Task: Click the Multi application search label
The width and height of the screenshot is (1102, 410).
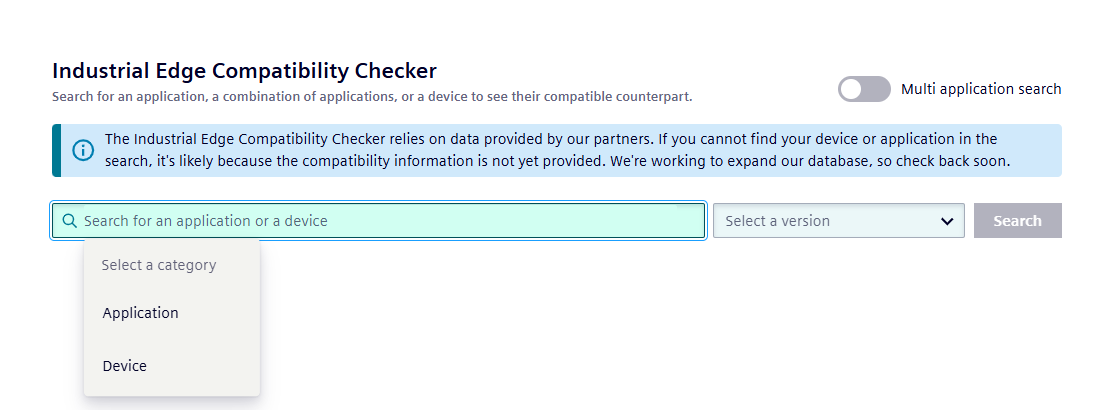Action: [x=981, y=89]
